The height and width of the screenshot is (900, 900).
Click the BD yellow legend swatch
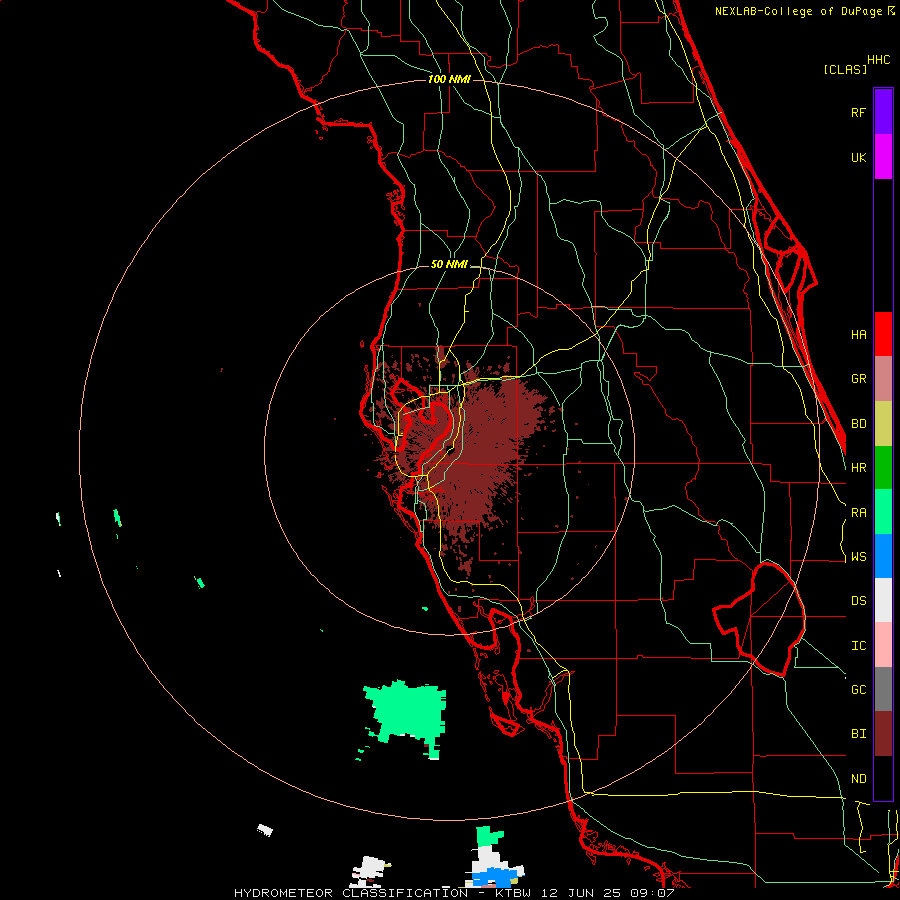(x=883, y=424)
